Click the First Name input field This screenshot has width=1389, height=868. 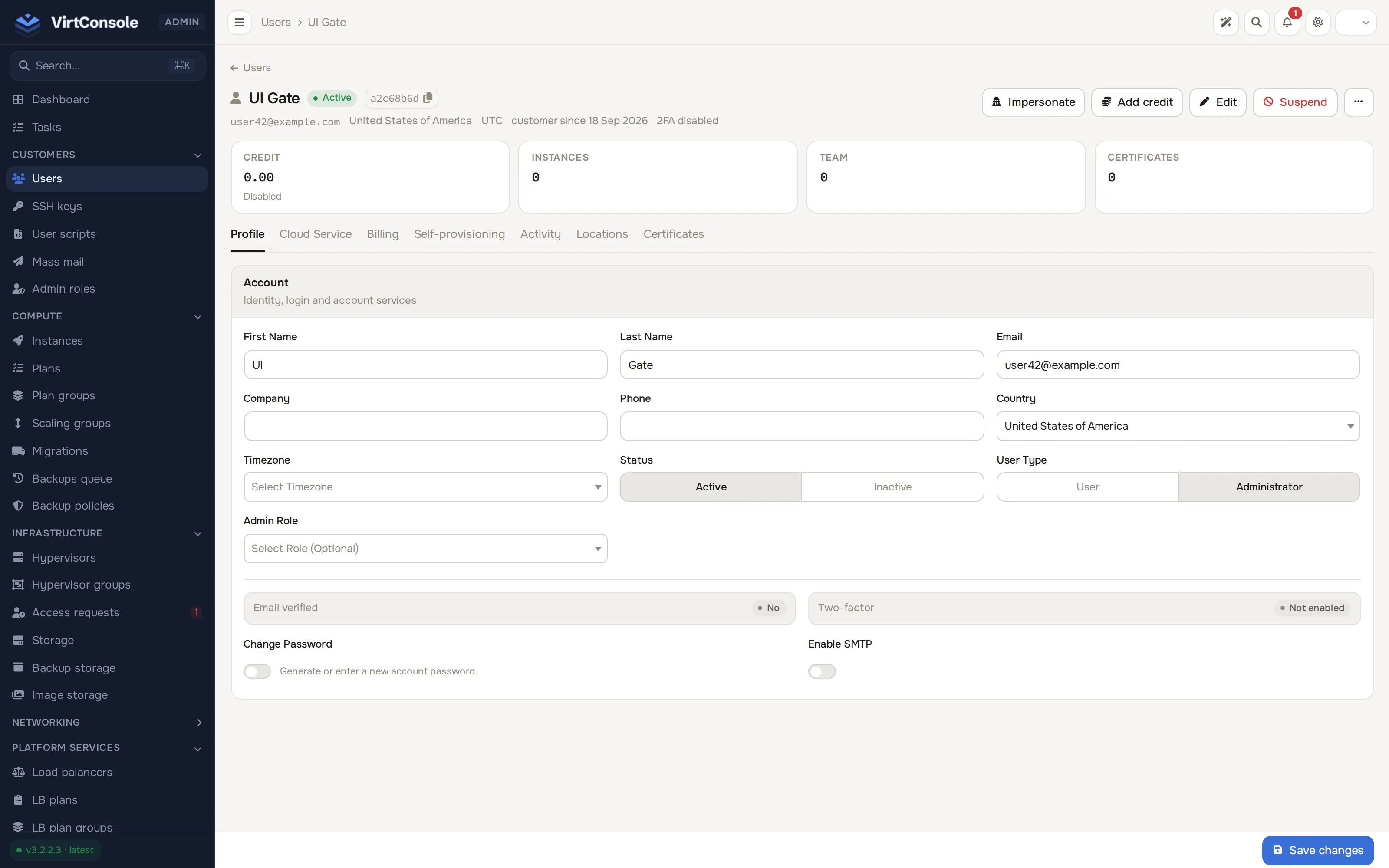[425, 365]
